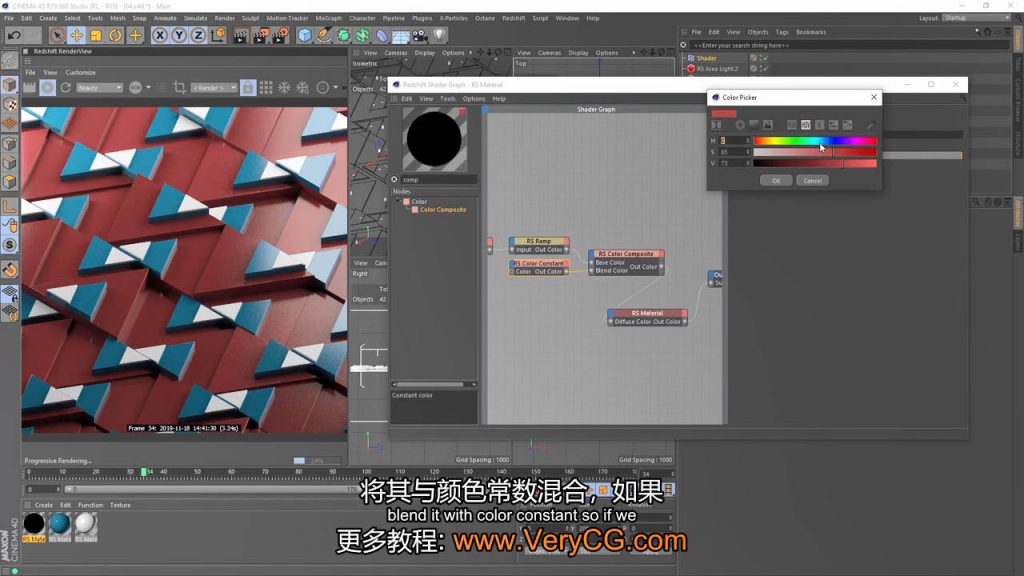Click the crop region icon in RenderView
The width and height of the screenshot is (1024, 576).
click(179, 88)
